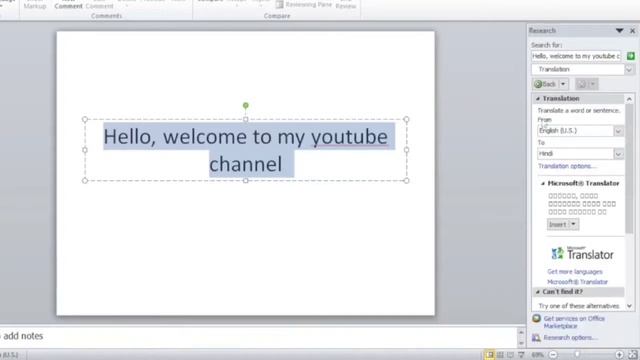The width and height of the screenshot is (640, 360).
Task: Open the Insert button dropdown arrow
Action: point(573,224)
